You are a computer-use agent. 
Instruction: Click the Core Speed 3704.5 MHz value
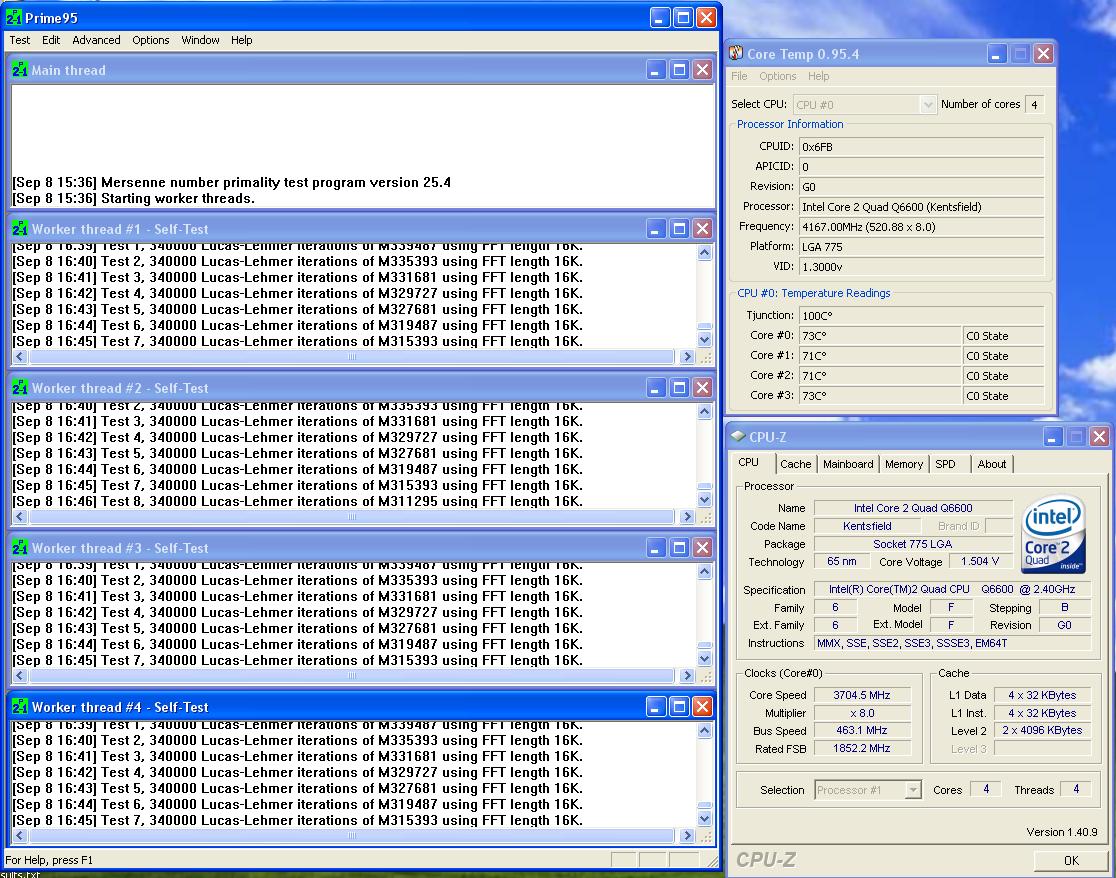(x=862, y=695)
